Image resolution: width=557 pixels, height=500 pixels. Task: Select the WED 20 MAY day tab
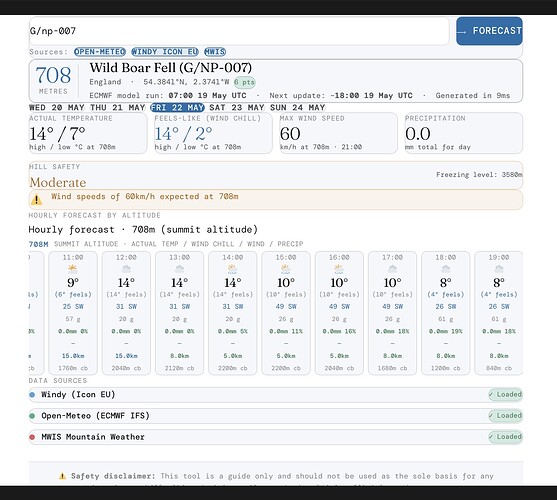(57, 107)
